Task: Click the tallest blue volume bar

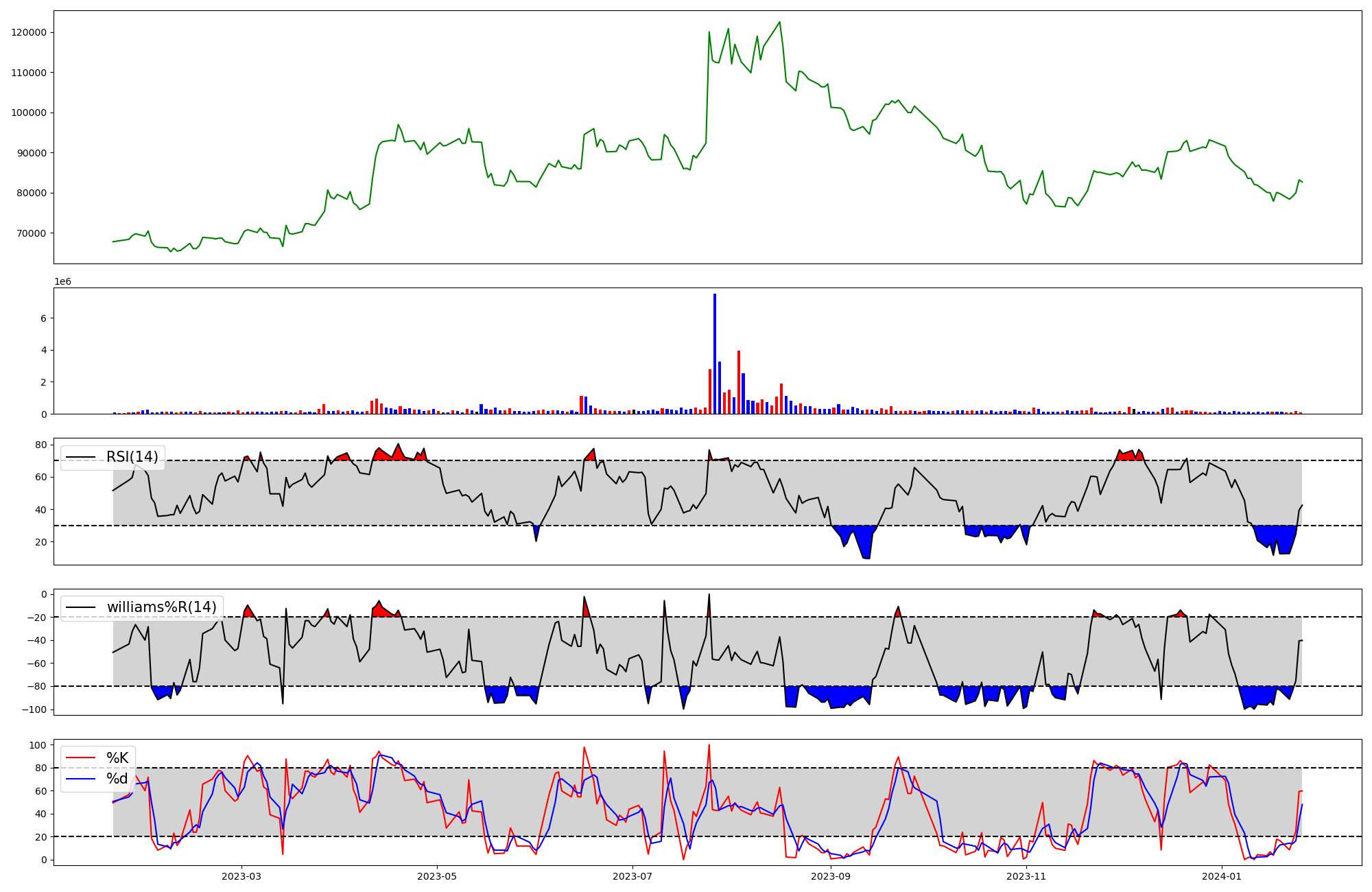Action: point(715,353)
